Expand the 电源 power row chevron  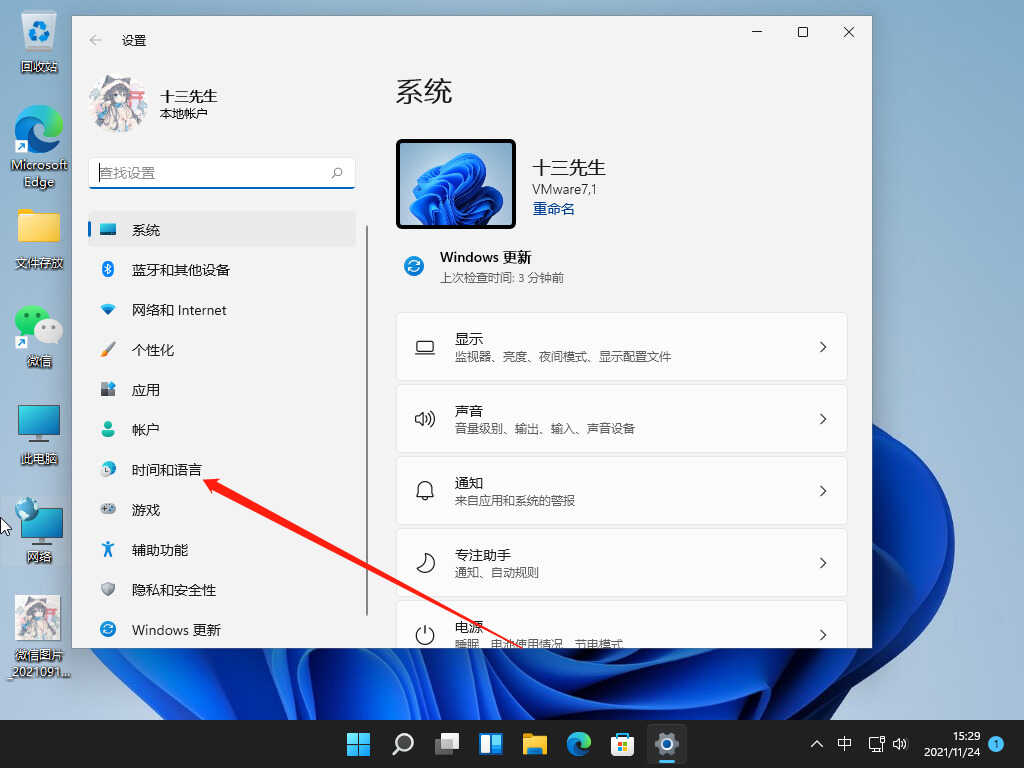[823, 635]
